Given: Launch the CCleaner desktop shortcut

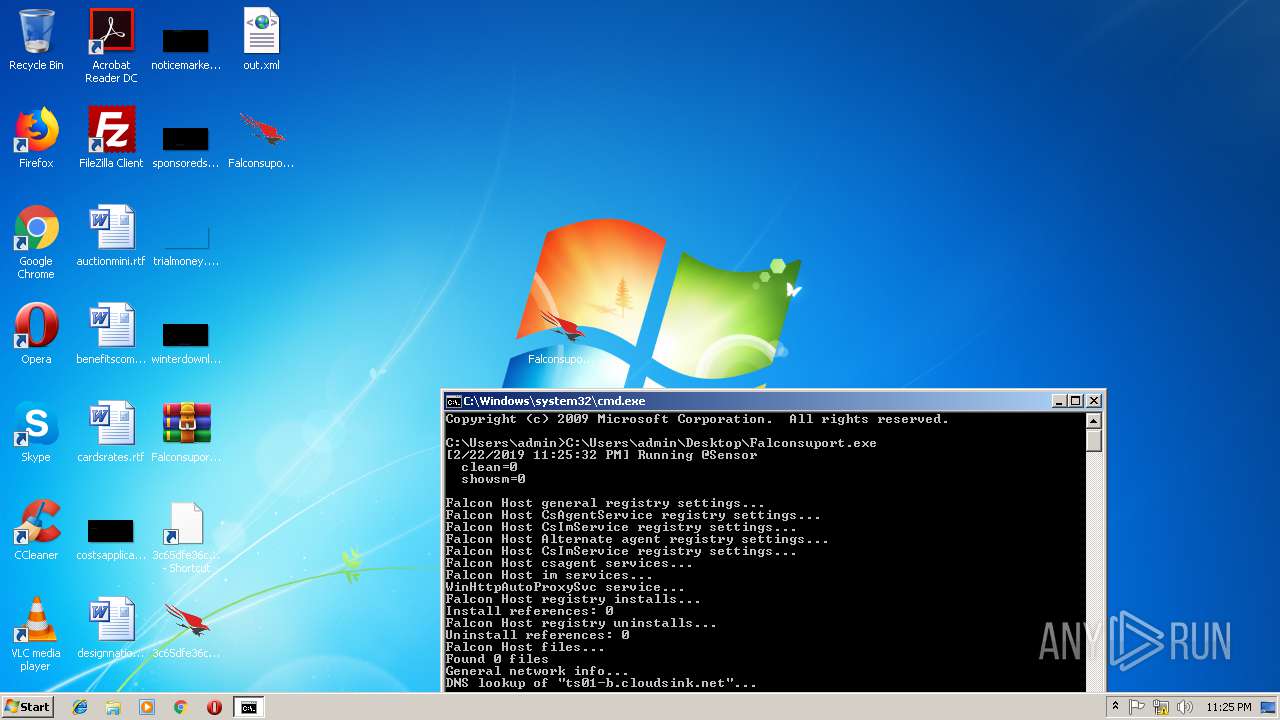Looking at the screenshot, I should (36, 530).
